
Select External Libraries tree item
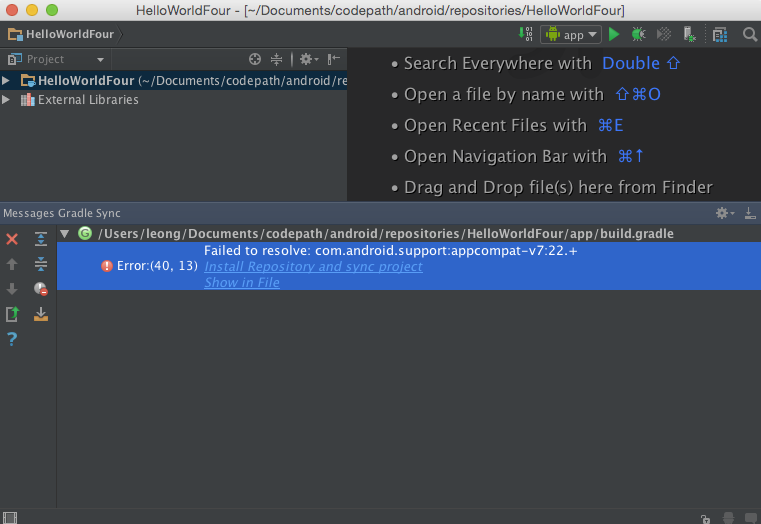coord(88,99)
